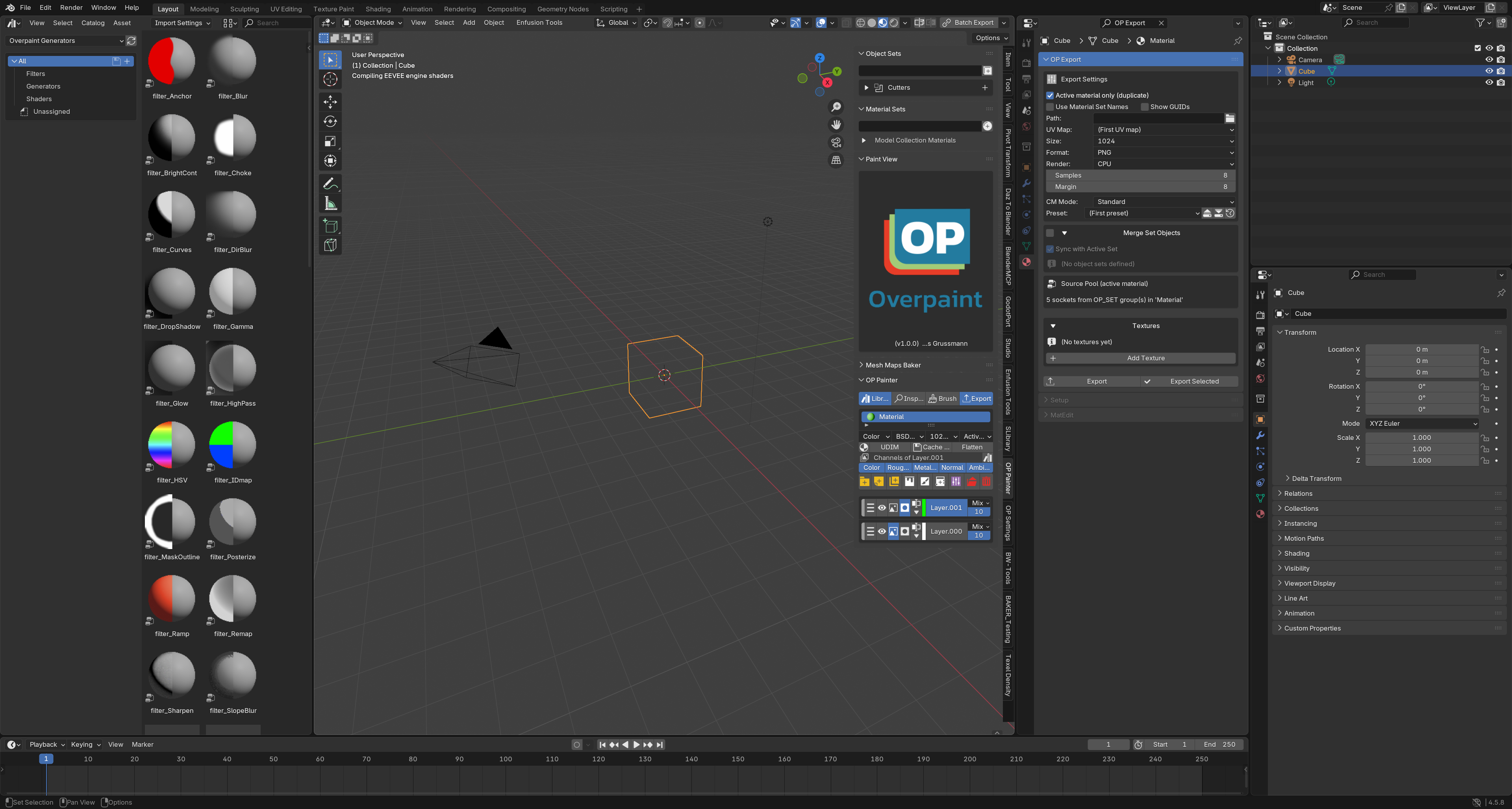The width and height of the screenshot is (1512, 809).
Task: Click the Export Selected button
Action: [1189, 382]
